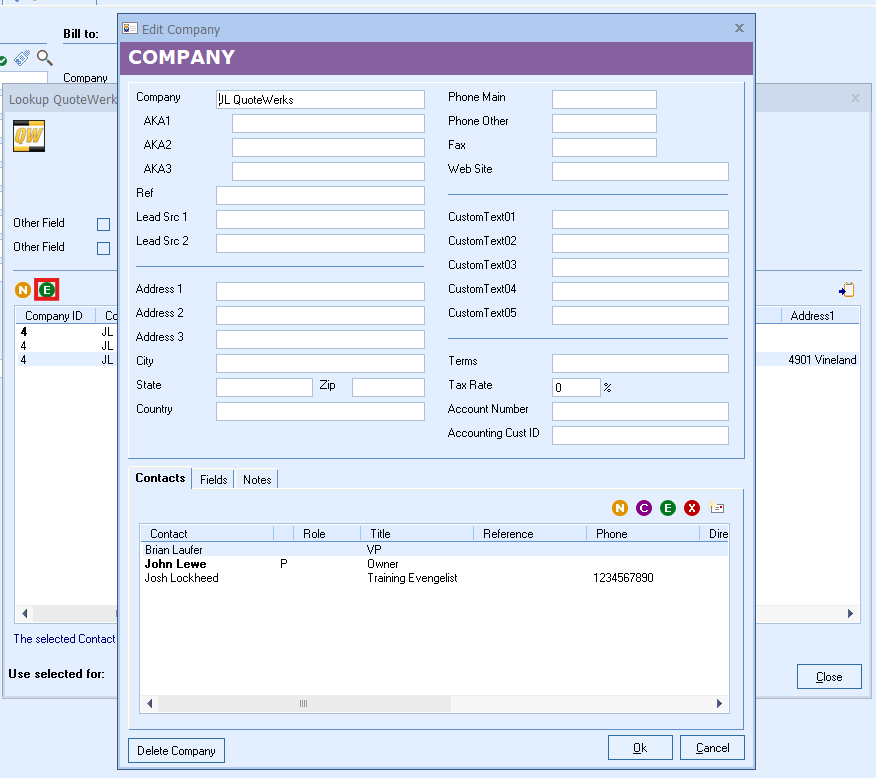Click the CustomText03 field
Viewport: 876px width, 778px height.
(640, 268)
